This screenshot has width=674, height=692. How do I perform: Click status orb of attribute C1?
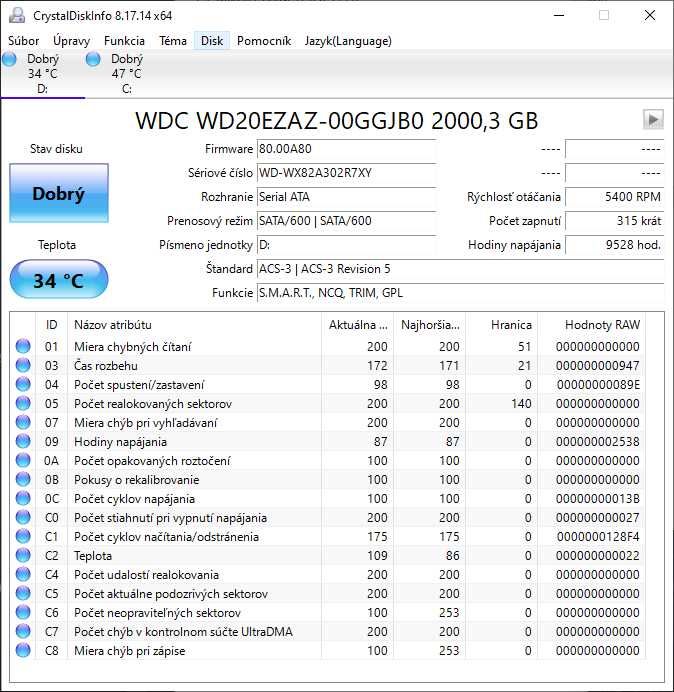(23, 537)
